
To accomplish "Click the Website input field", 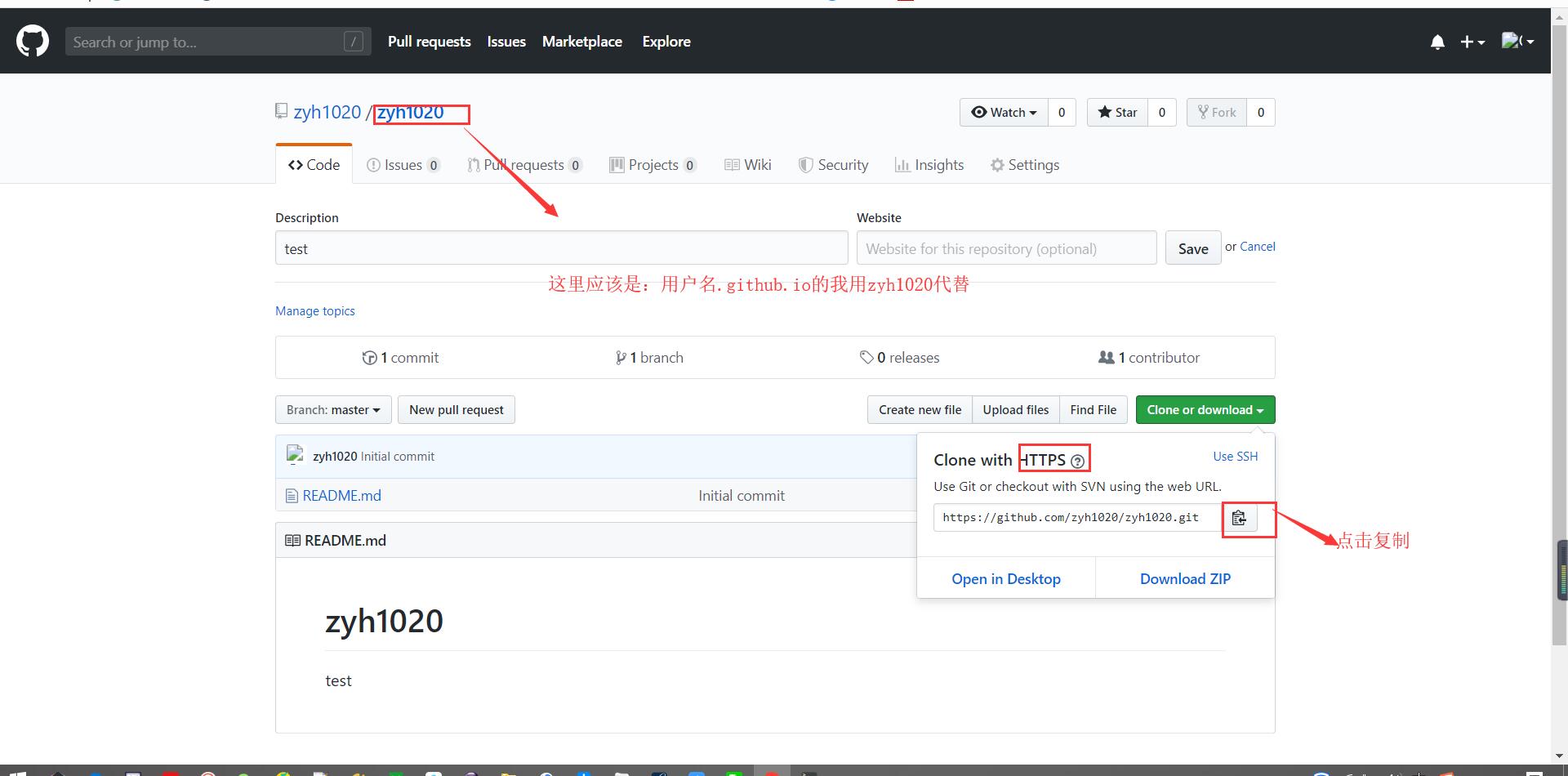I will click(x=1007, y=248).
